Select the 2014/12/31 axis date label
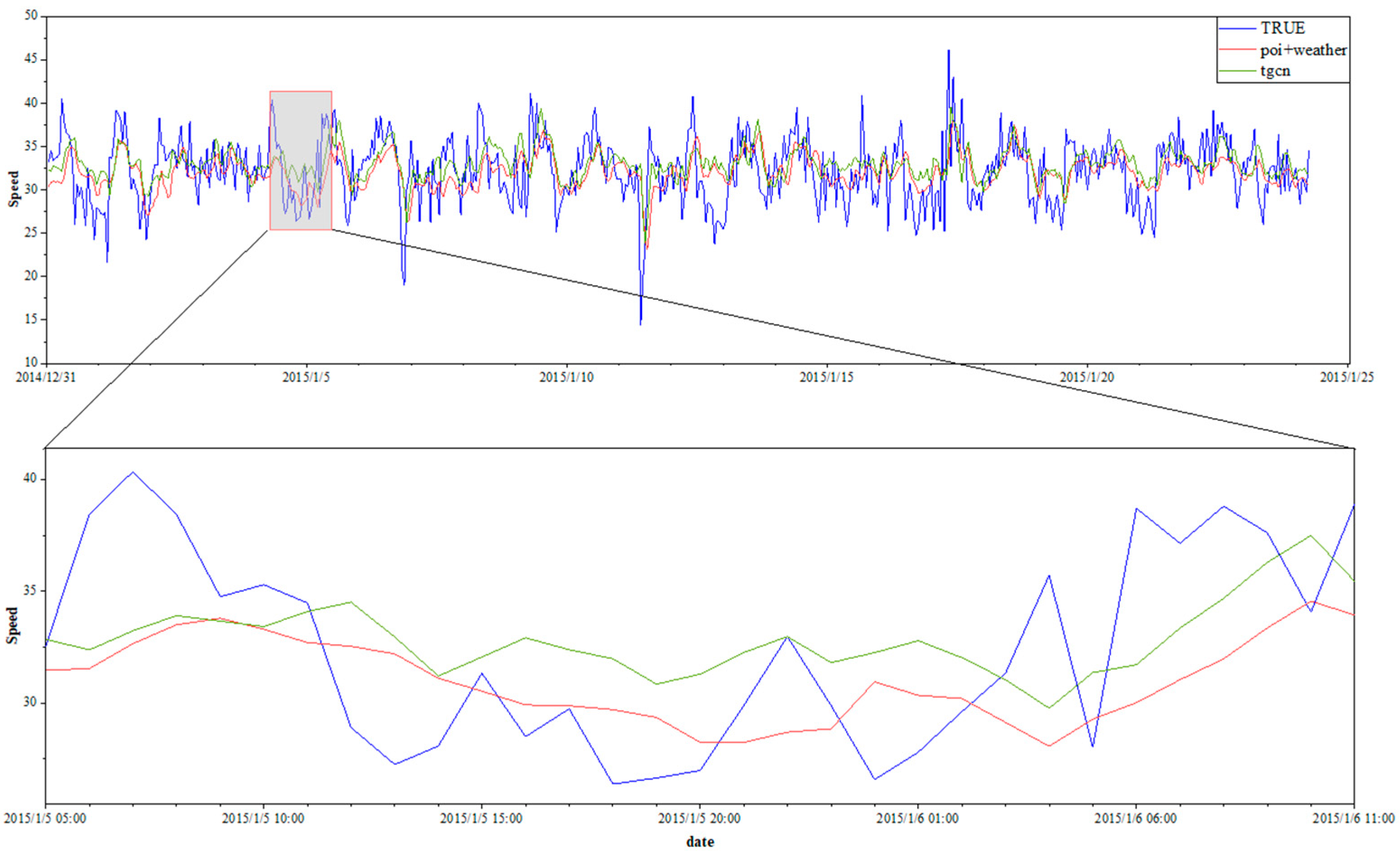Screen dimensions: 1400x851 (x=46, y=377)
